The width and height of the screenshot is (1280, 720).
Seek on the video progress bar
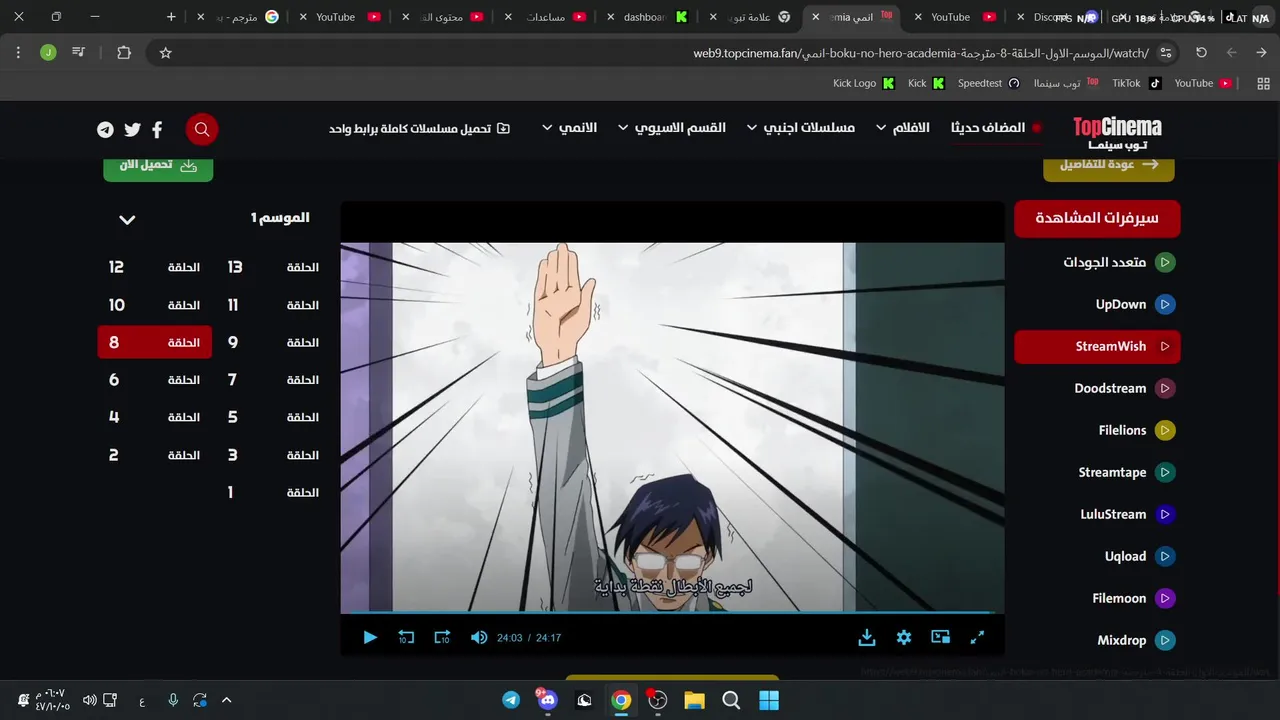pyautogui.click(x=672, y=613)
